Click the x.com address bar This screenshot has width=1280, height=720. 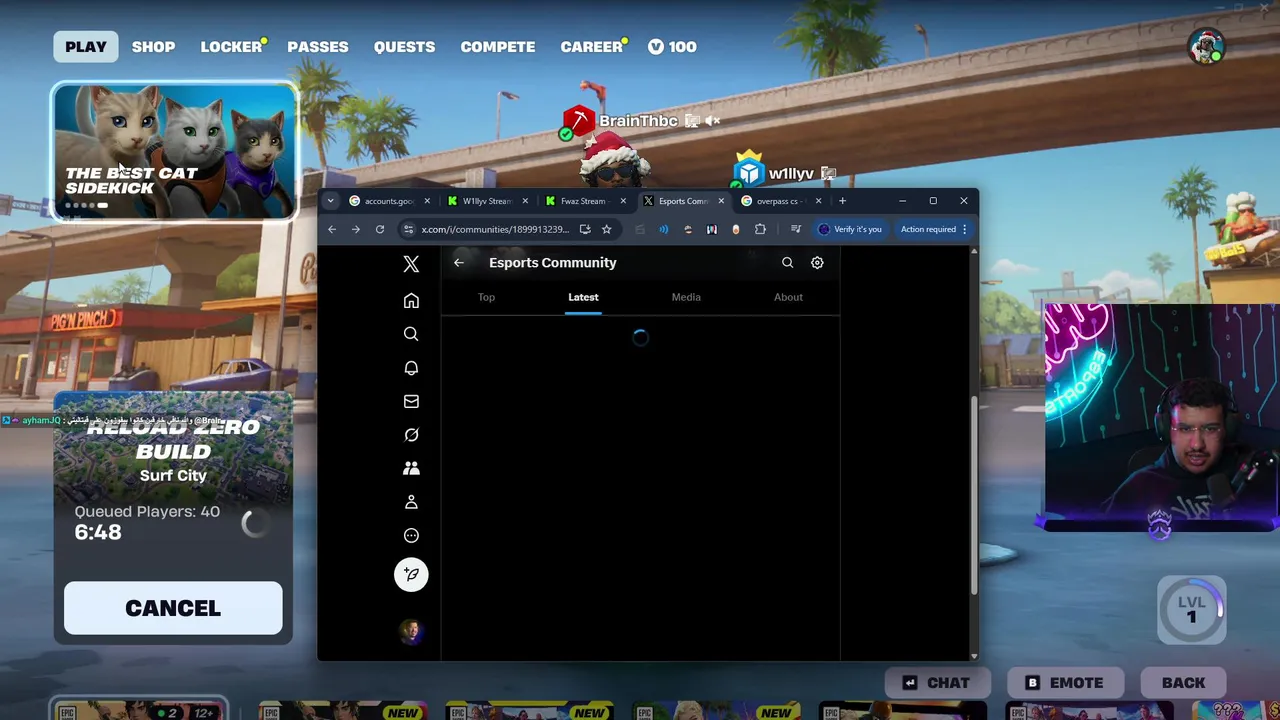click(495, 229)
